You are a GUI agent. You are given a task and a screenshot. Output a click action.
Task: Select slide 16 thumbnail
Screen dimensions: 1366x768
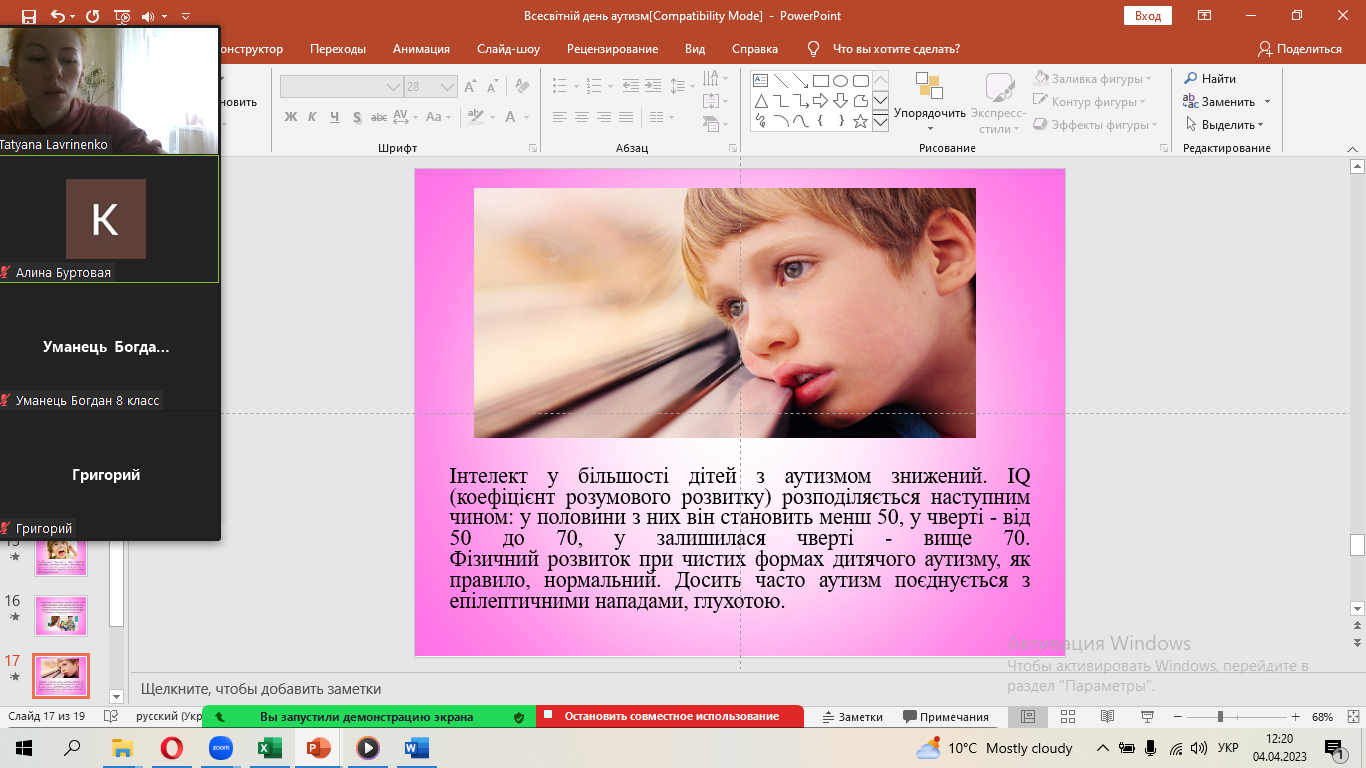tap(61, 616)
